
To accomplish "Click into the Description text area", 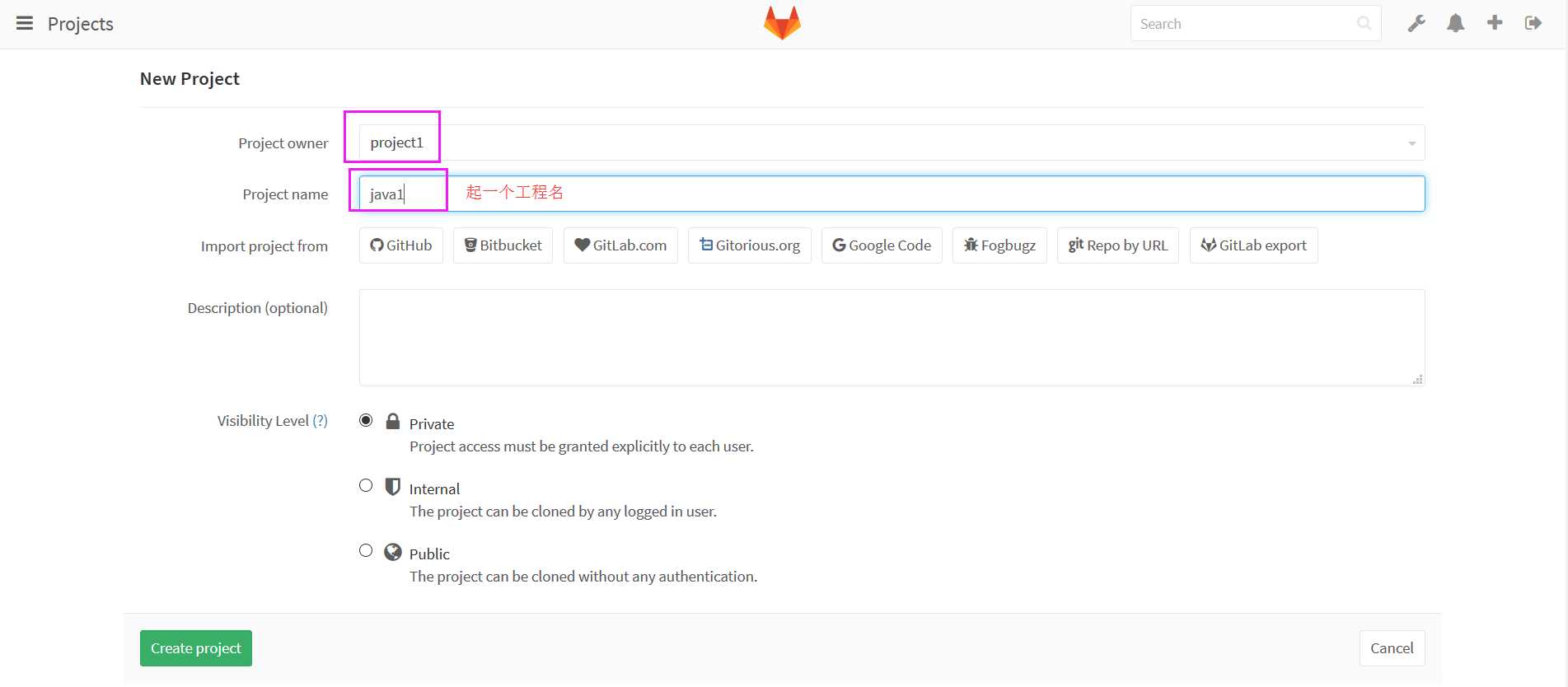I will [x=892, y=338].
